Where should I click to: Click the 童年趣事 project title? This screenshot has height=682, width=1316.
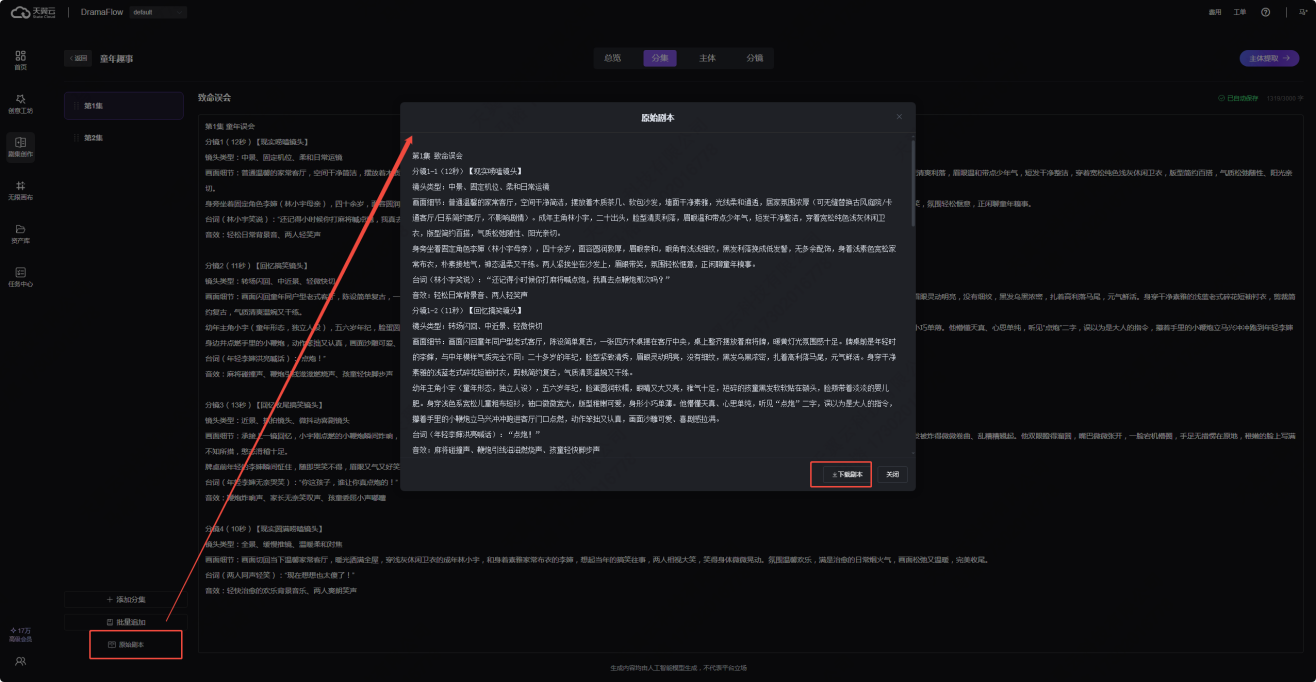coord(116,59)
